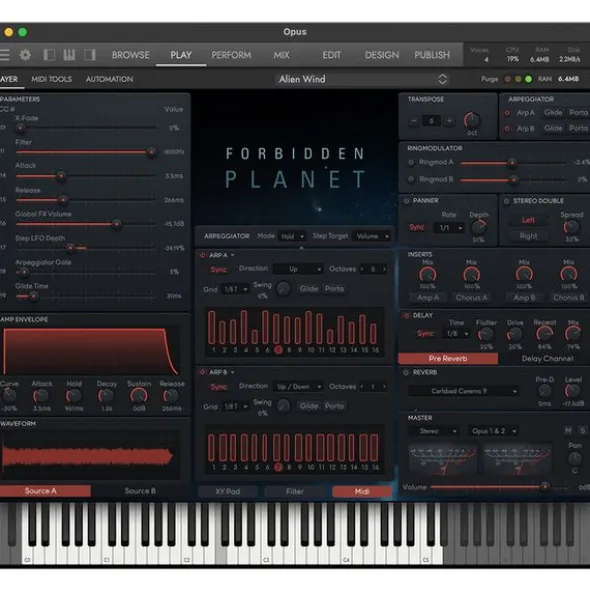Switch to the PERFORM tab
The height and width of the screenshot is (591, 590).
click(231, 55)
